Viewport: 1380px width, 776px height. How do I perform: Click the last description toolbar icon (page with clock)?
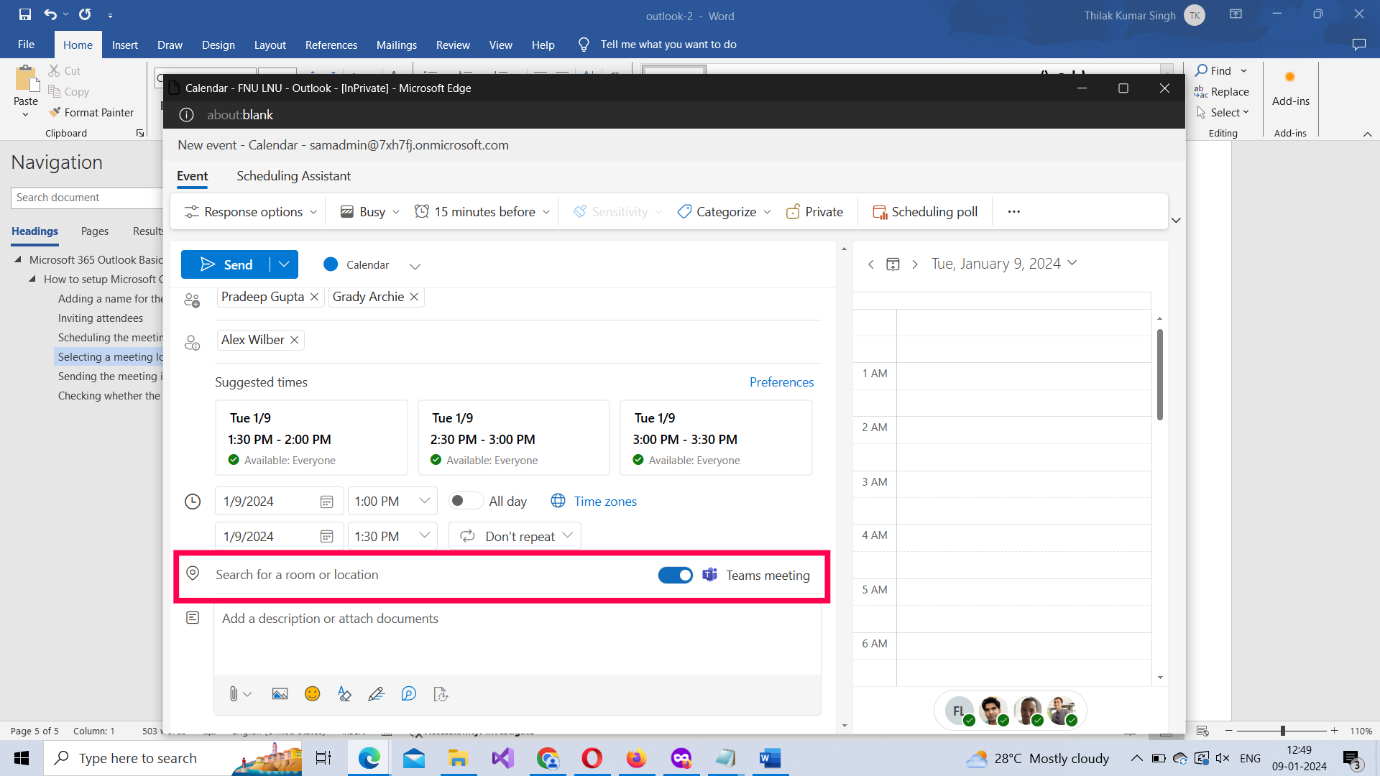click(441, 694)
